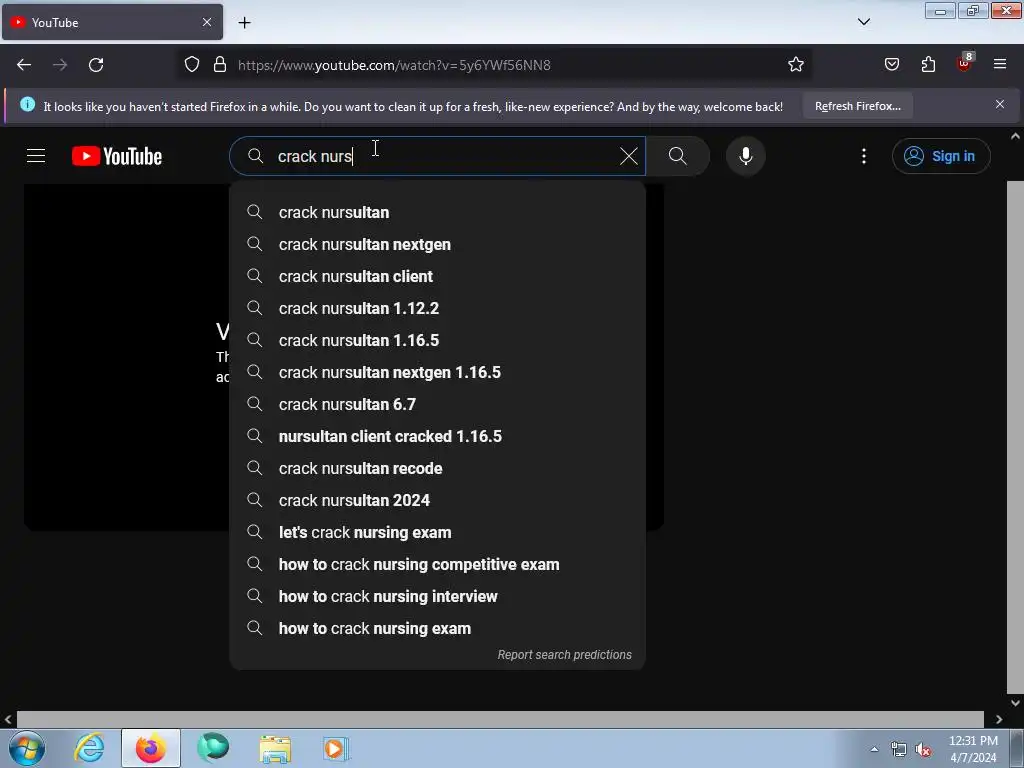Click the horizontal scrollbar right arrow

999,719
